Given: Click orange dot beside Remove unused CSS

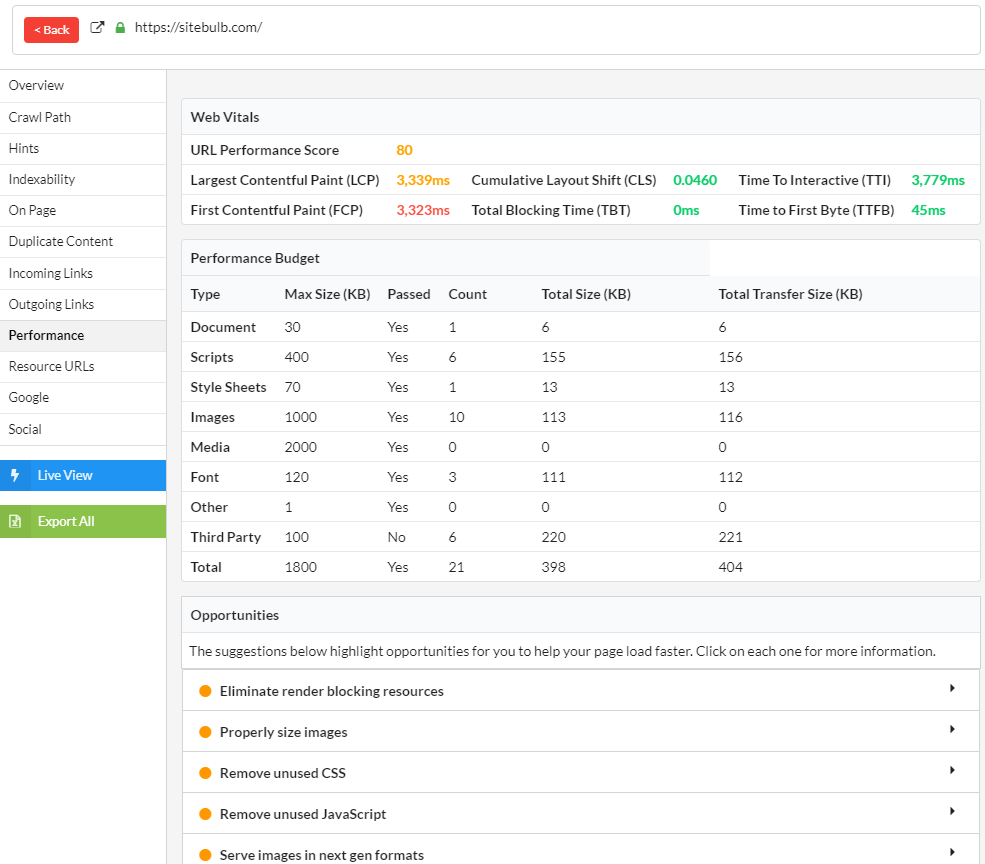Looking at the screenshot, I should [x=205, y=773].
